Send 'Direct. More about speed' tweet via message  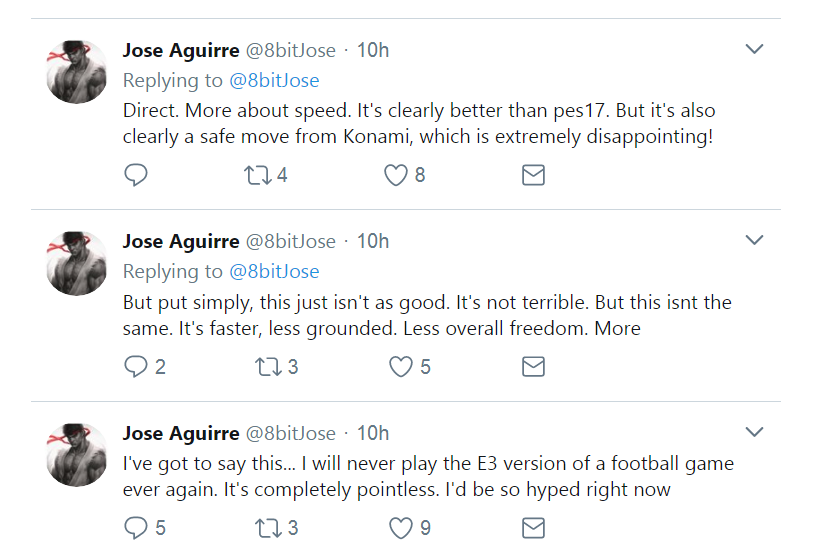(534, 175)
